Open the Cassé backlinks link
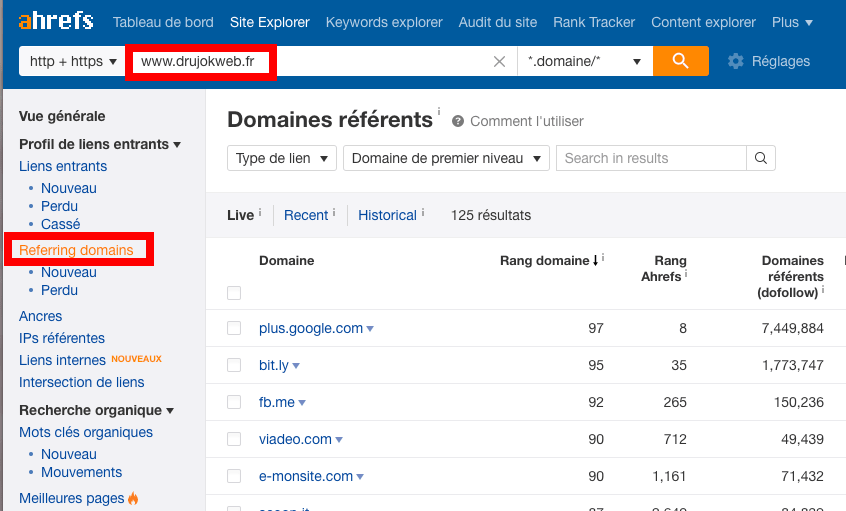This screenshot has height=511, width=846. (x=60, y=224)
